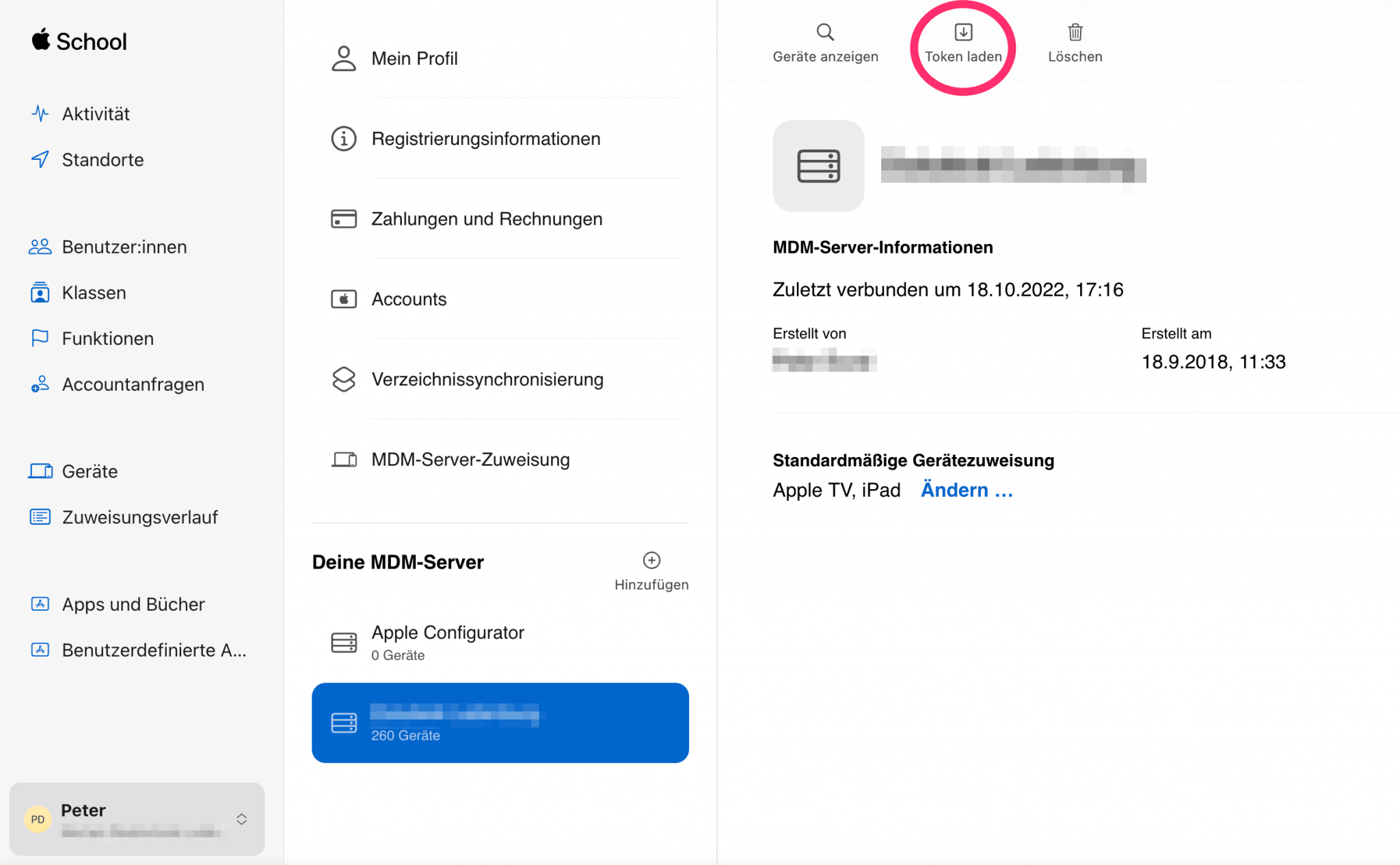Select Standorte in the sidebar

point(103,160)
